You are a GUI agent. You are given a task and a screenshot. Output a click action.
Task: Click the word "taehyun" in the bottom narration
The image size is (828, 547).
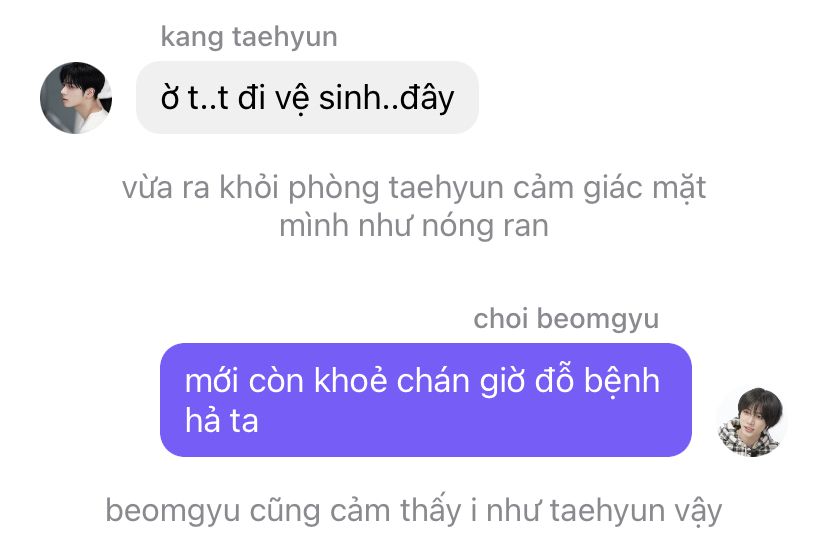(607, 511)
